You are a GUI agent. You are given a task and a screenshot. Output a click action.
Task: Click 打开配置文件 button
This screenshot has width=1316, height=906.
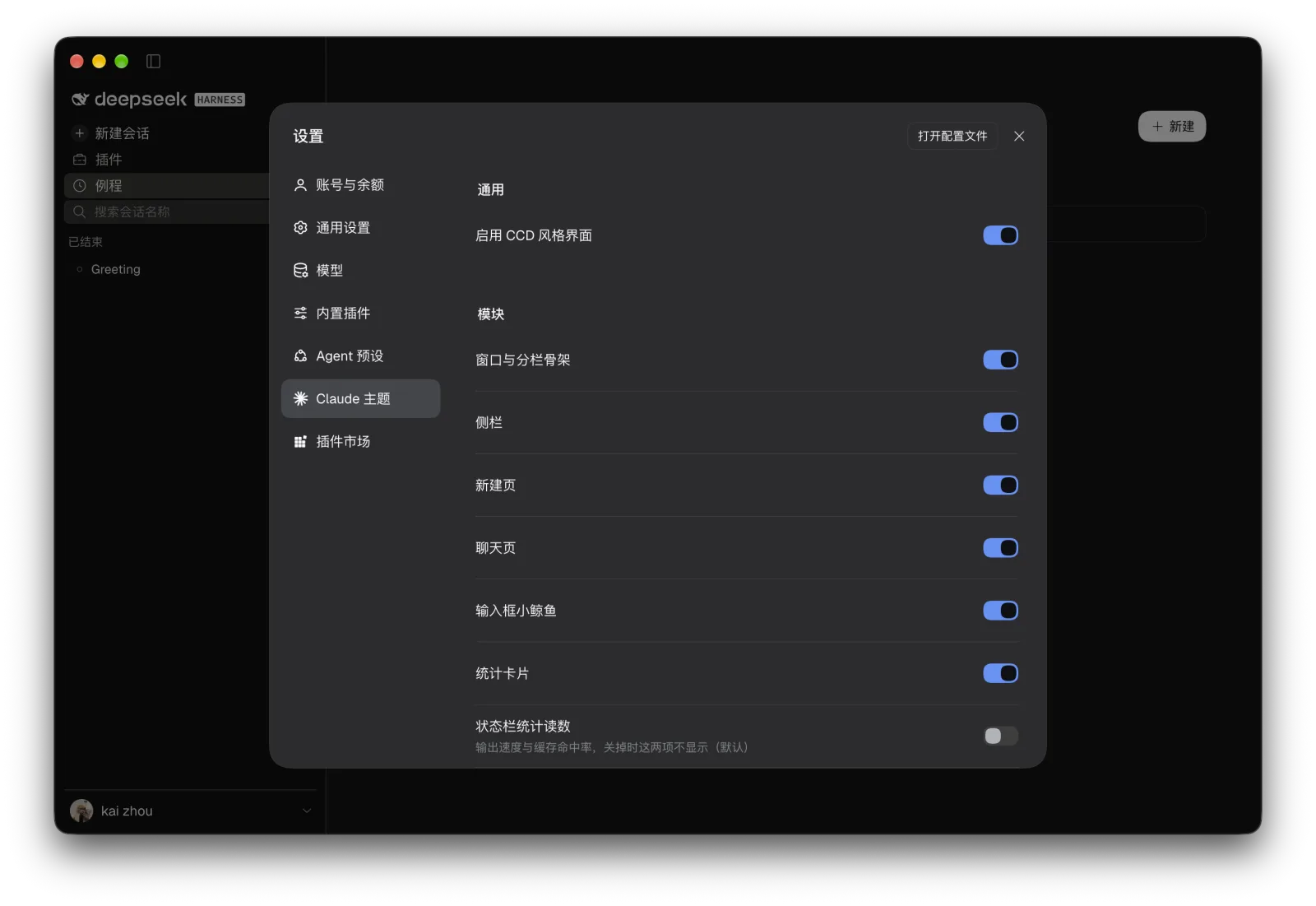coord(952,137)
